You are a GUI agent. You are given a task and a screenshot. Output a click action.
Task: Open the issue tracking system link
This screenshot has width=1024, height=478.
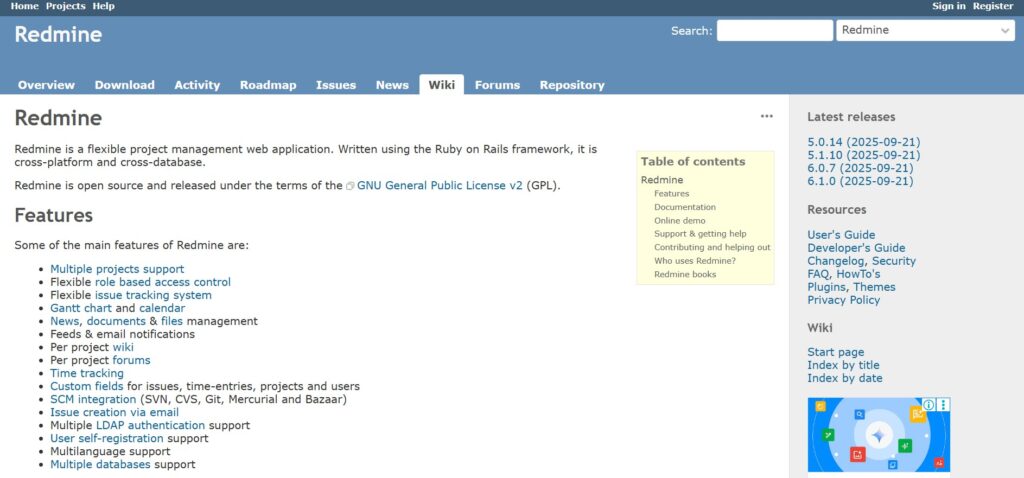(153, 295)
